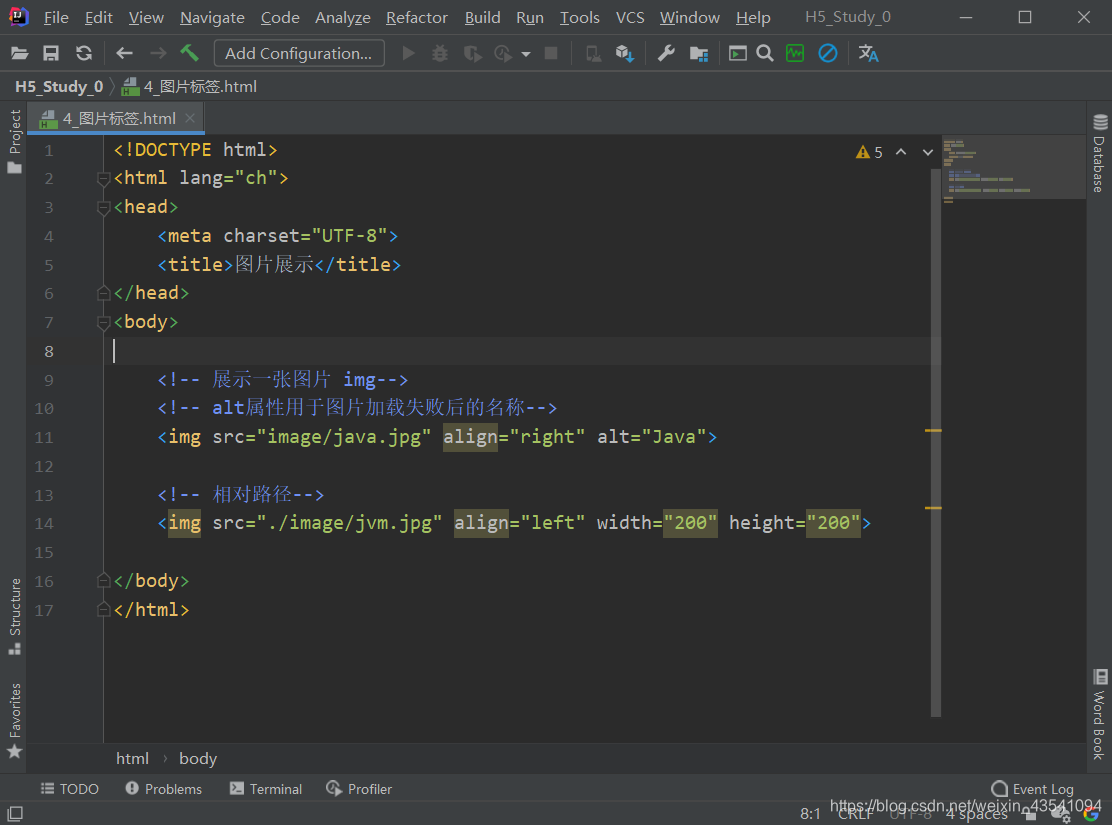The width and height of the screenshot is (1112, 825).
Task: Toggle the Terminal tool window
Action: (266, 789)
